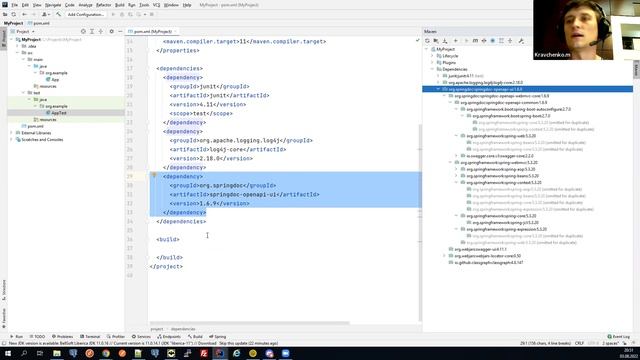The height and width of the screenshot is (360, 640).
Task: Click 'dependencies' breadcrumb below the editor
Action: [183, 329]
